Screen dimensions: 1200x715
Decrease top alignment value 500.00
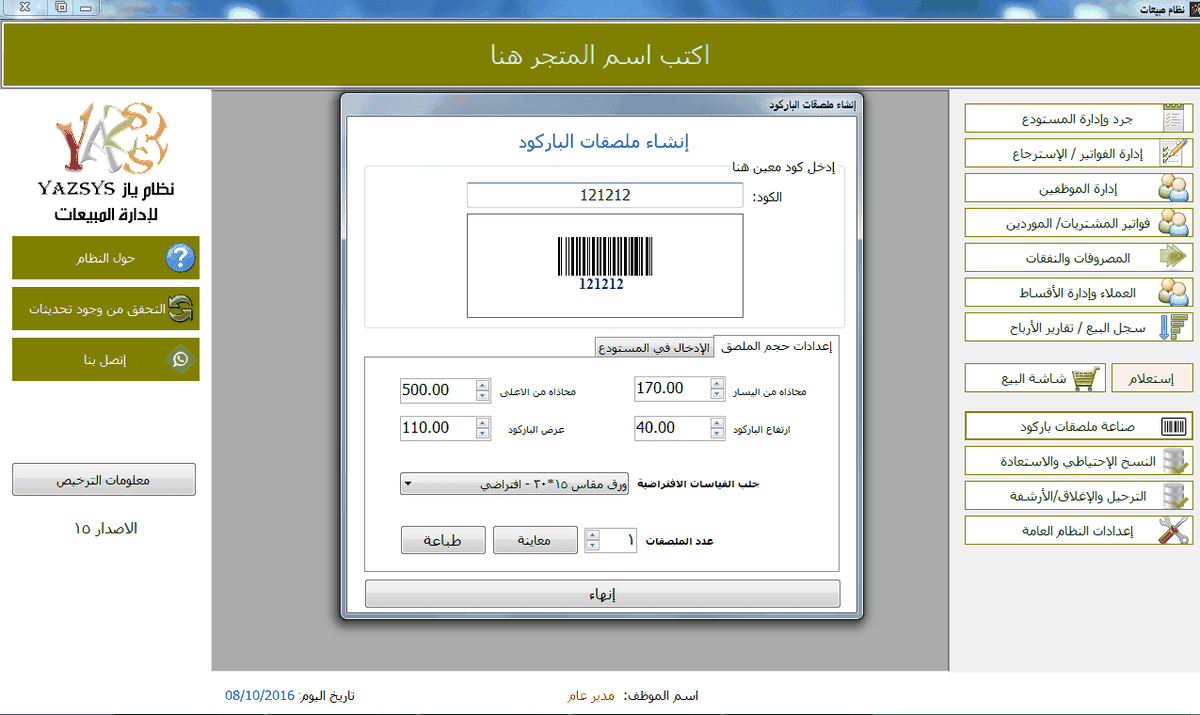(x=483, y=394)
